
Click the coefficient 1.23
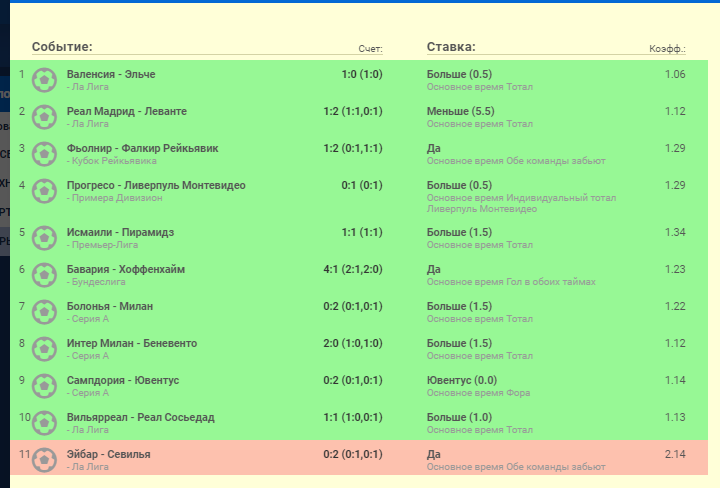coord(675,269)
